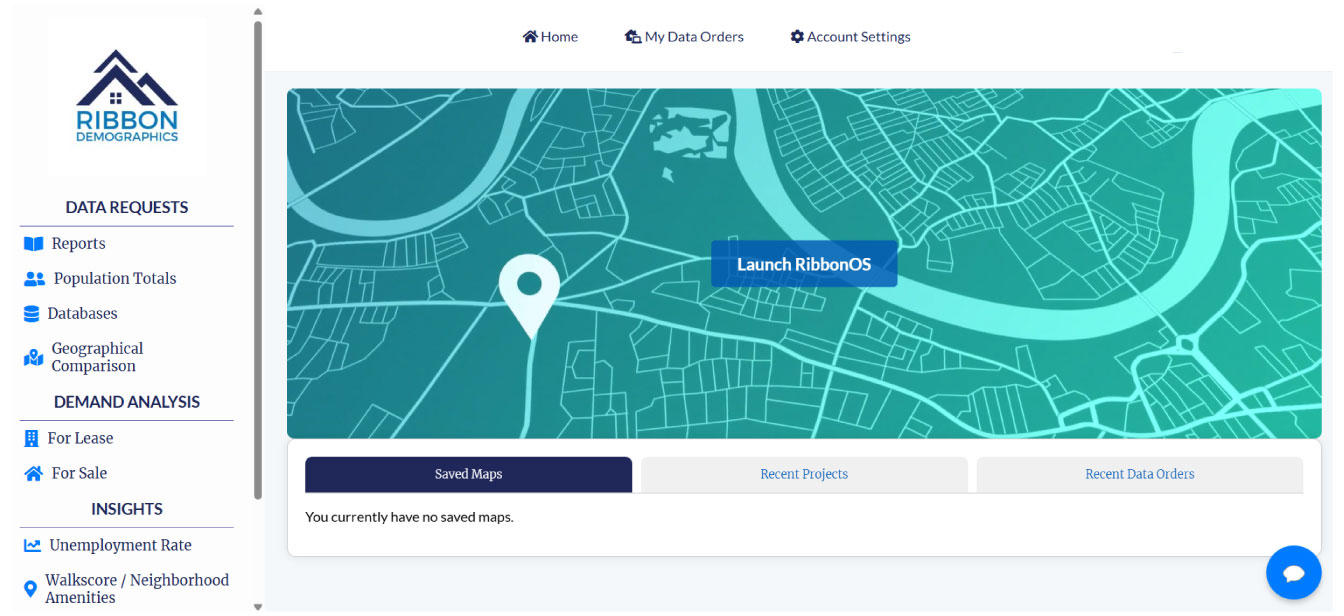Go to Home in the top navigation
This screenshot has height=616, width=1344.
pos(550,37)
